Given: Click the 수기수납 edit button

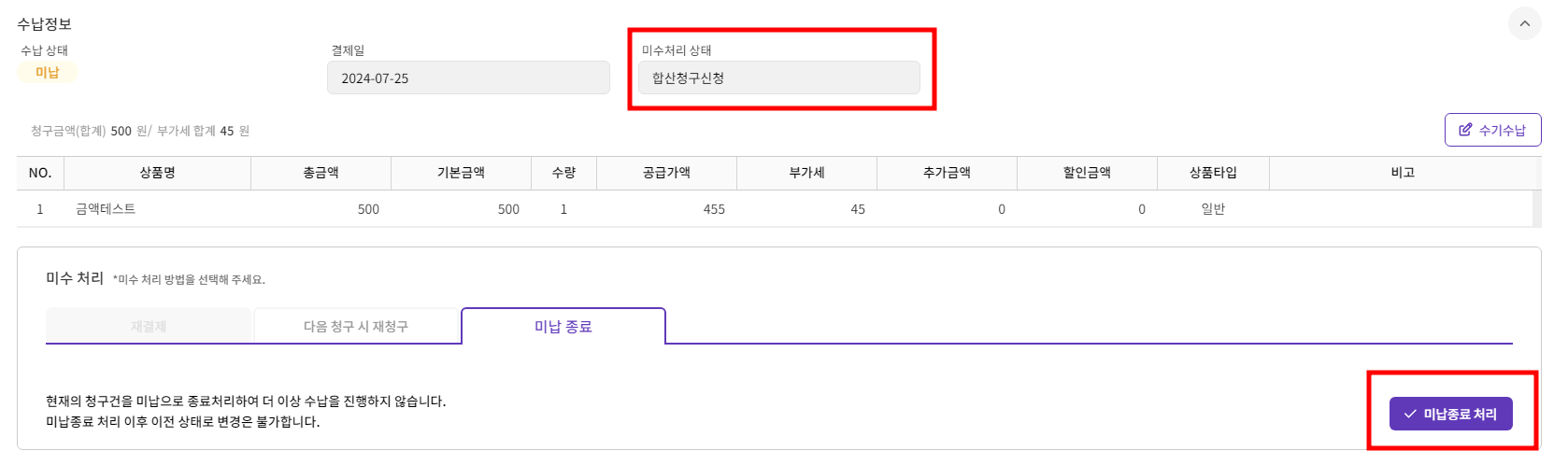Looking at the screenshot, I should coord(1492,130).
